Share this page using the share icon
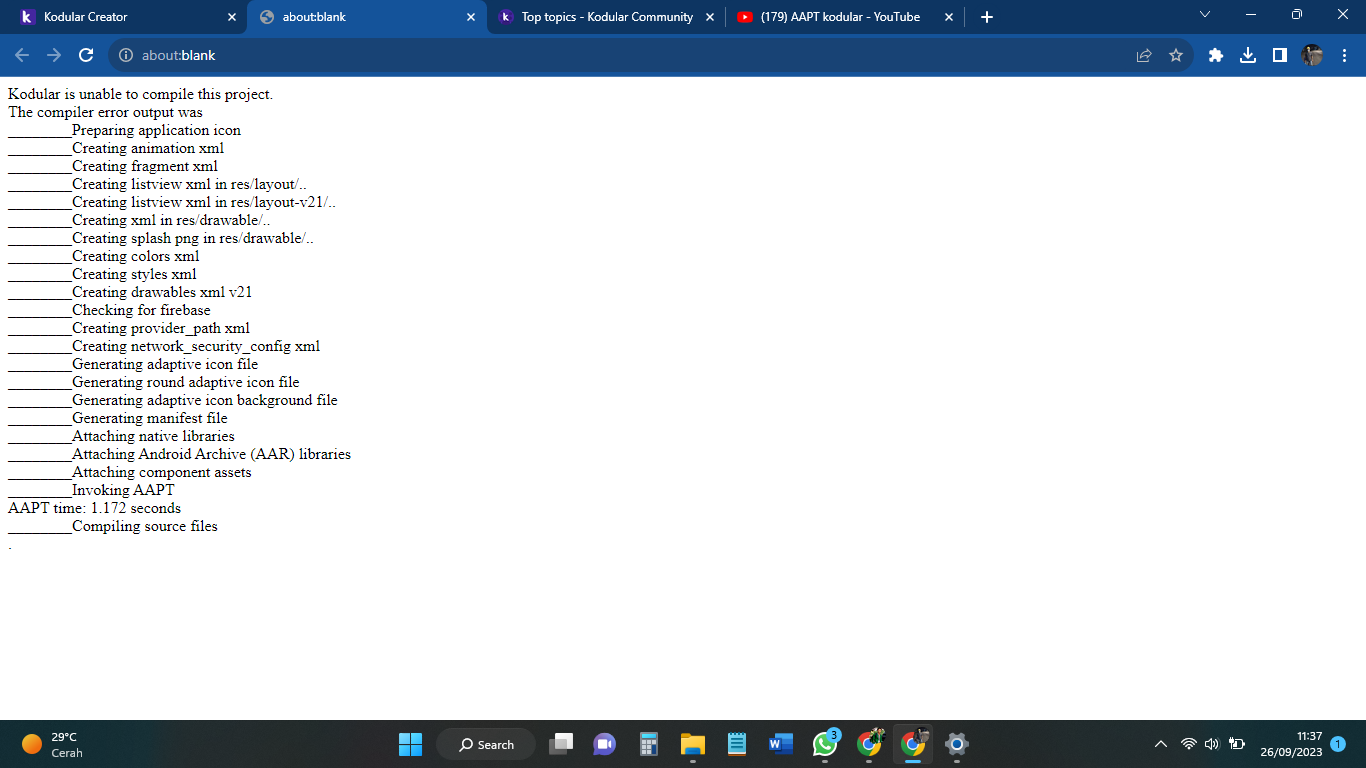The width and height of the screenshot is (1366, 768). coord(1143,55)
